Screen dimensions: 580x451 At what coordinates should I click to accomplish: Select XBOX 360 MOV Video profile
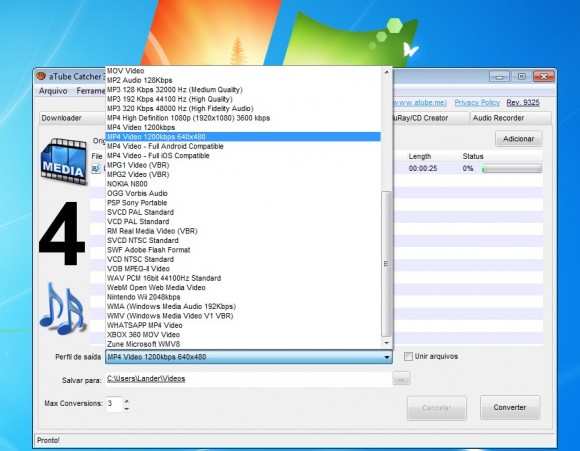(x=243, y=335)
